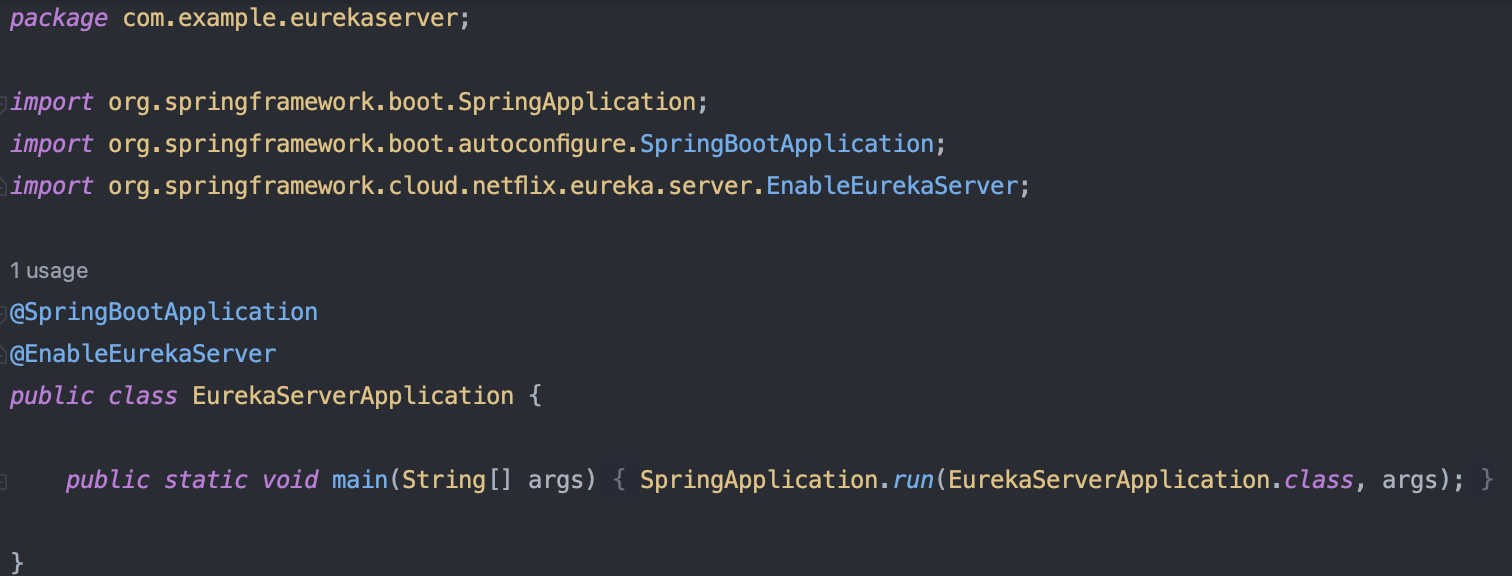The height and width of the screenshot is (576, 1512).
Task: Click org.springframework.boot.autoconfigure package path
Action: (x=367, y=144)
